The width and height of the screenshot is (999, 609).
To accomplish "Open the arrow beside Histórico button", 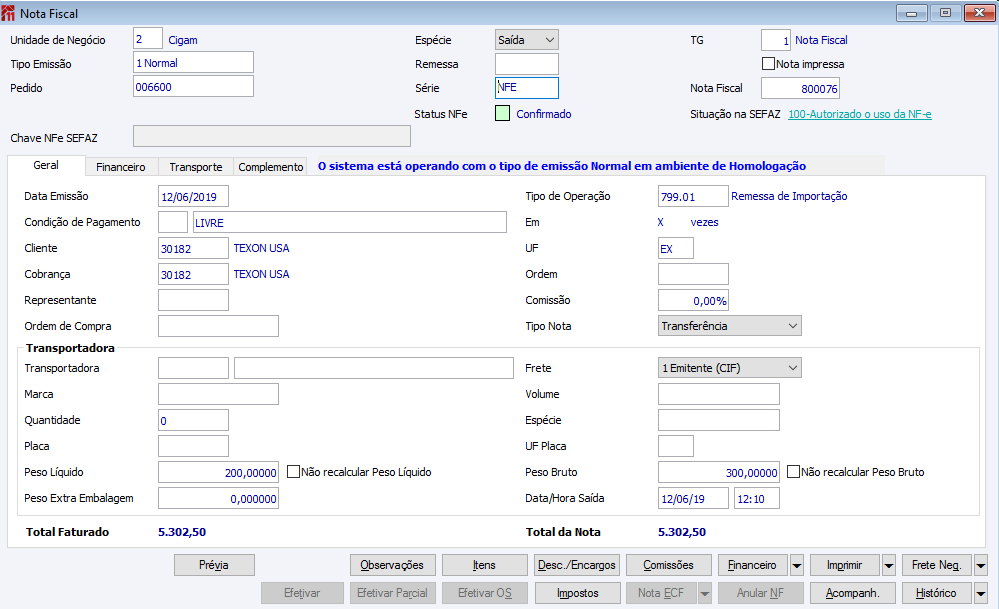I will pyautogui.click(x=981, y=593).
